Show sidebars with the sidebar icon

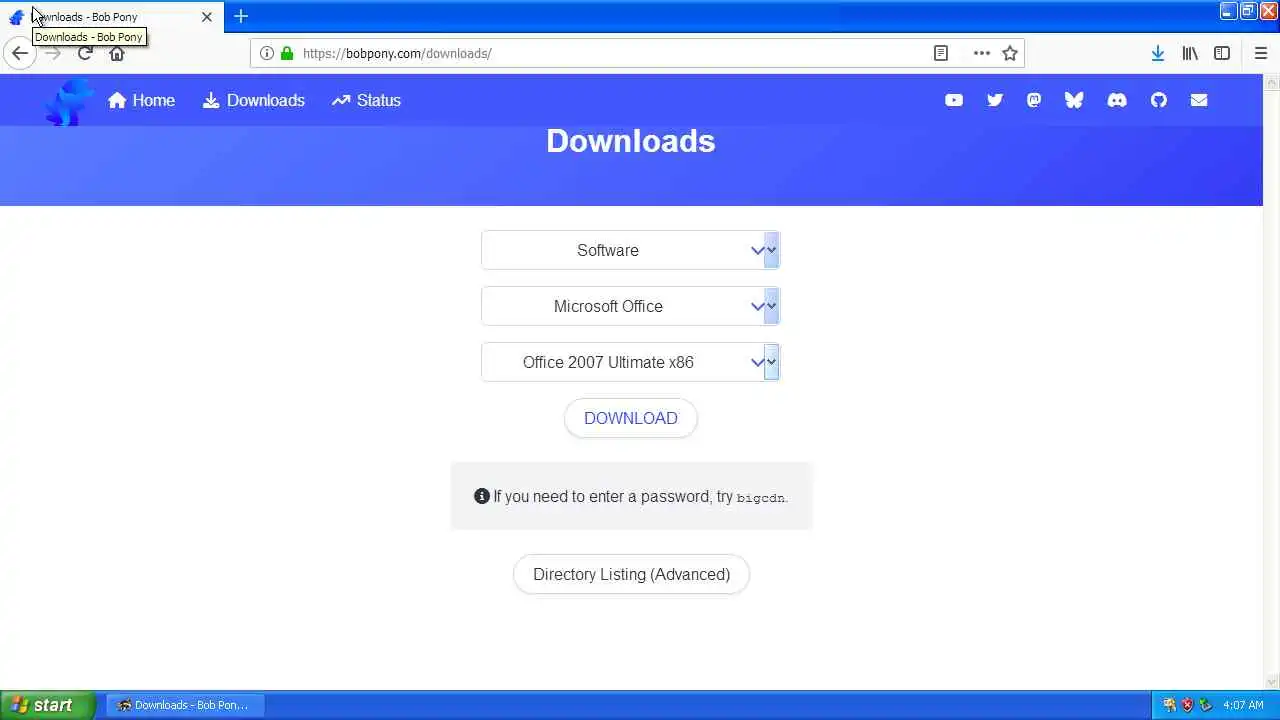click(1222, 53)
